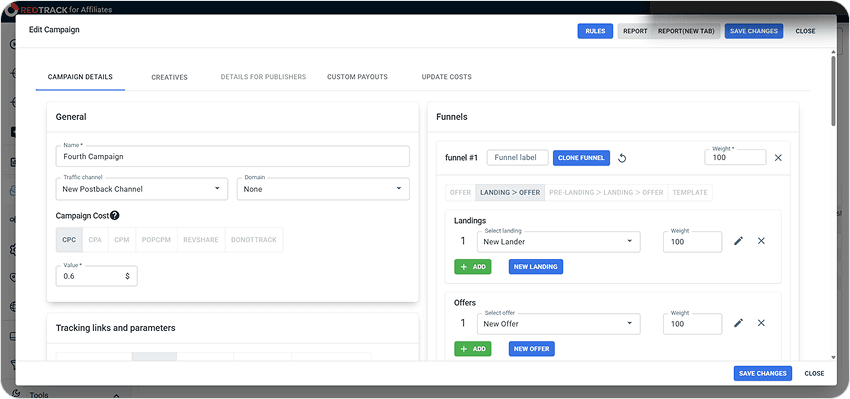Click the REPORT button
The image size is (850, 399).
click(635, 31)
